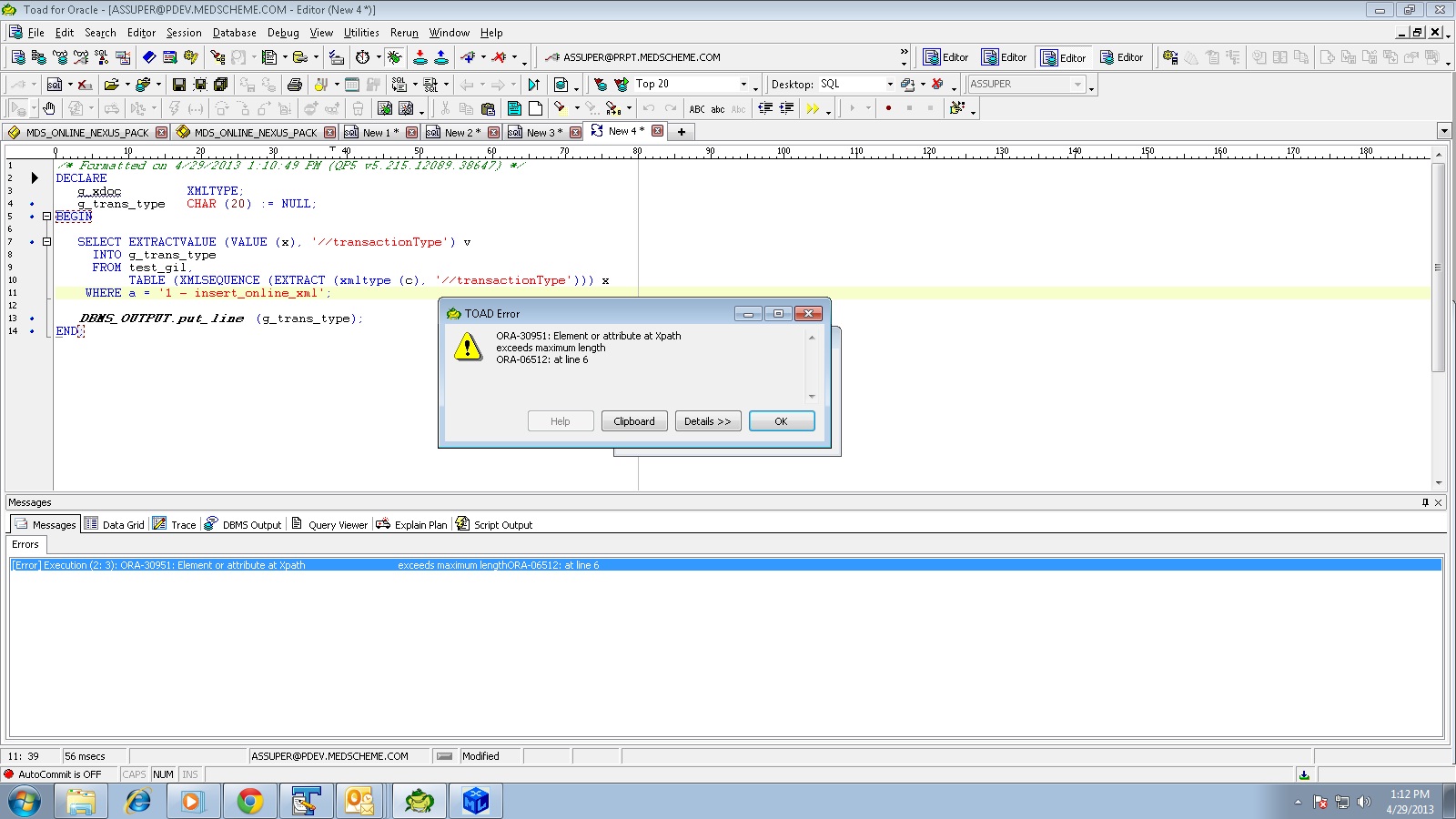Screen dimensions: 1456x819
Task: Click the disconnect red X plug icon
Action: coord(499,57)
